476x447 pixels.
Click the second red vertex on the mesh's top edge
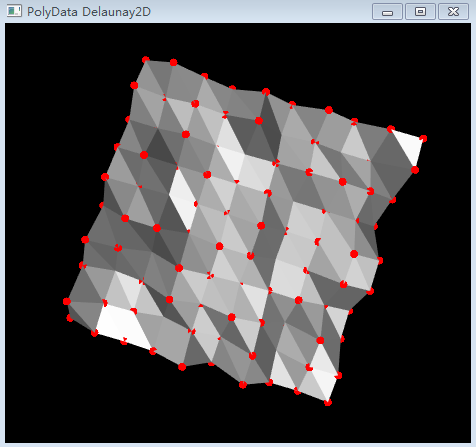click(173, 62)
